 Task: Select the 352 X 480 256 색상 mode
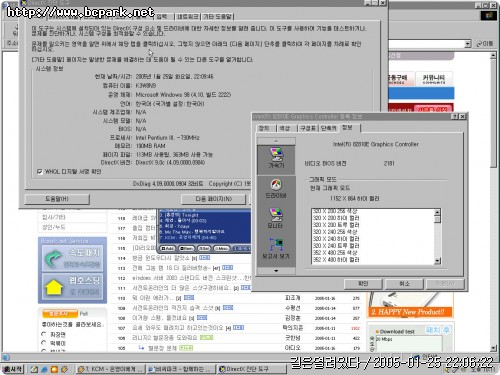point(335,253)
